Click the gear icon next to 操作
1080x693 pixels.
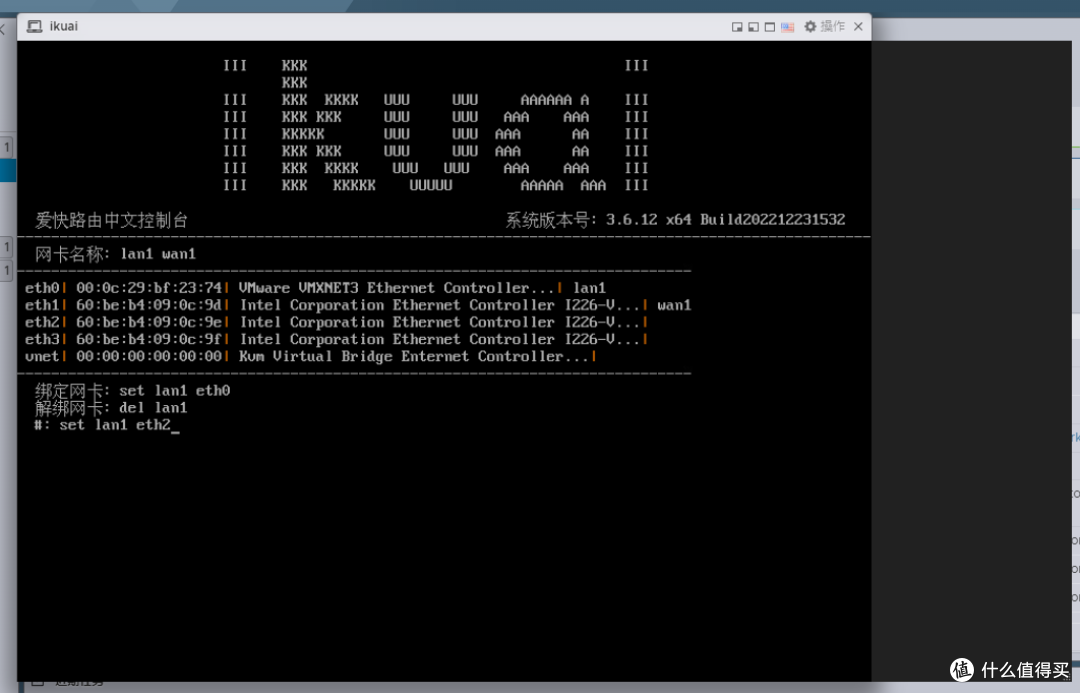pos(810,26)
